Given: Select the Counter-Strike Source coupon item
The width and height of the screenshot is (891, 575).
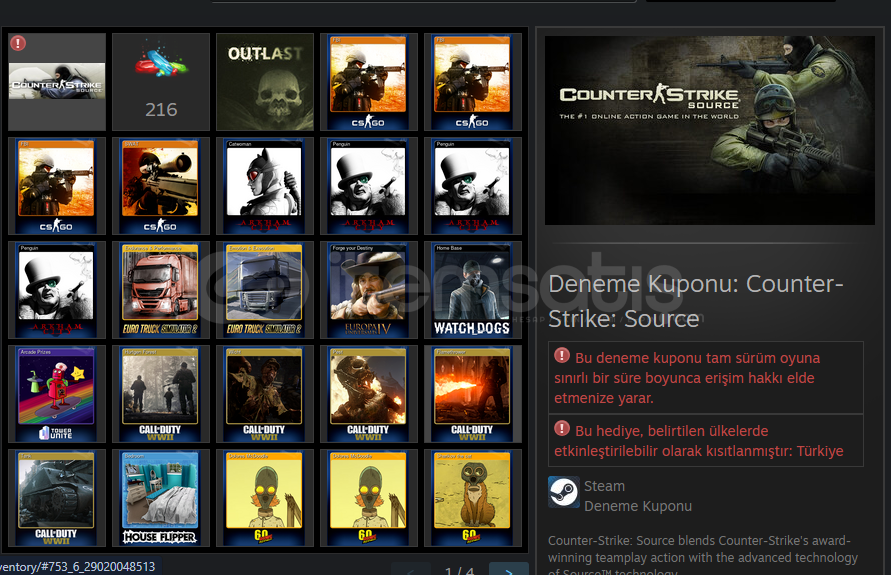Looking at the screenshot, I should pyautogui.click(x=57, y=82).
